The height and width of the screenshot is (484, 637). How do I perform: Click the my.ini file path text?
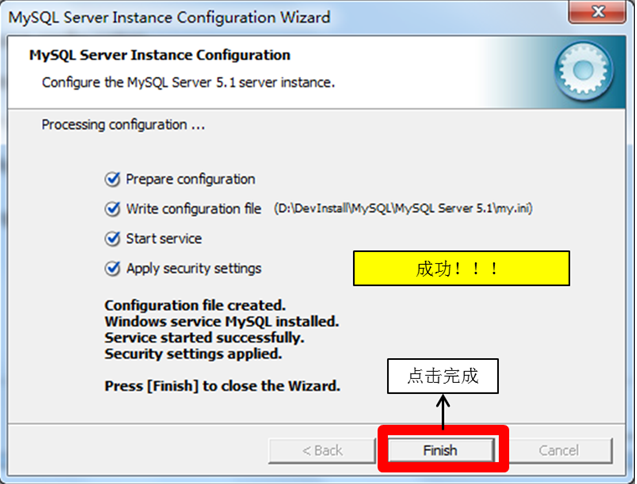(x=403, y=208)
